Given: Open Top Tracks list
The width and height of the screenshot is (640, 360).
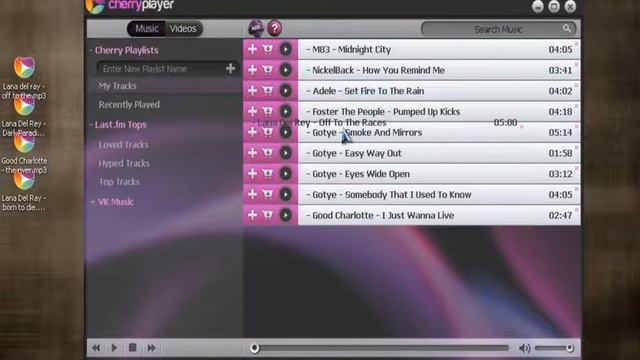Looking at the screenshot, I should click(119, 182).
